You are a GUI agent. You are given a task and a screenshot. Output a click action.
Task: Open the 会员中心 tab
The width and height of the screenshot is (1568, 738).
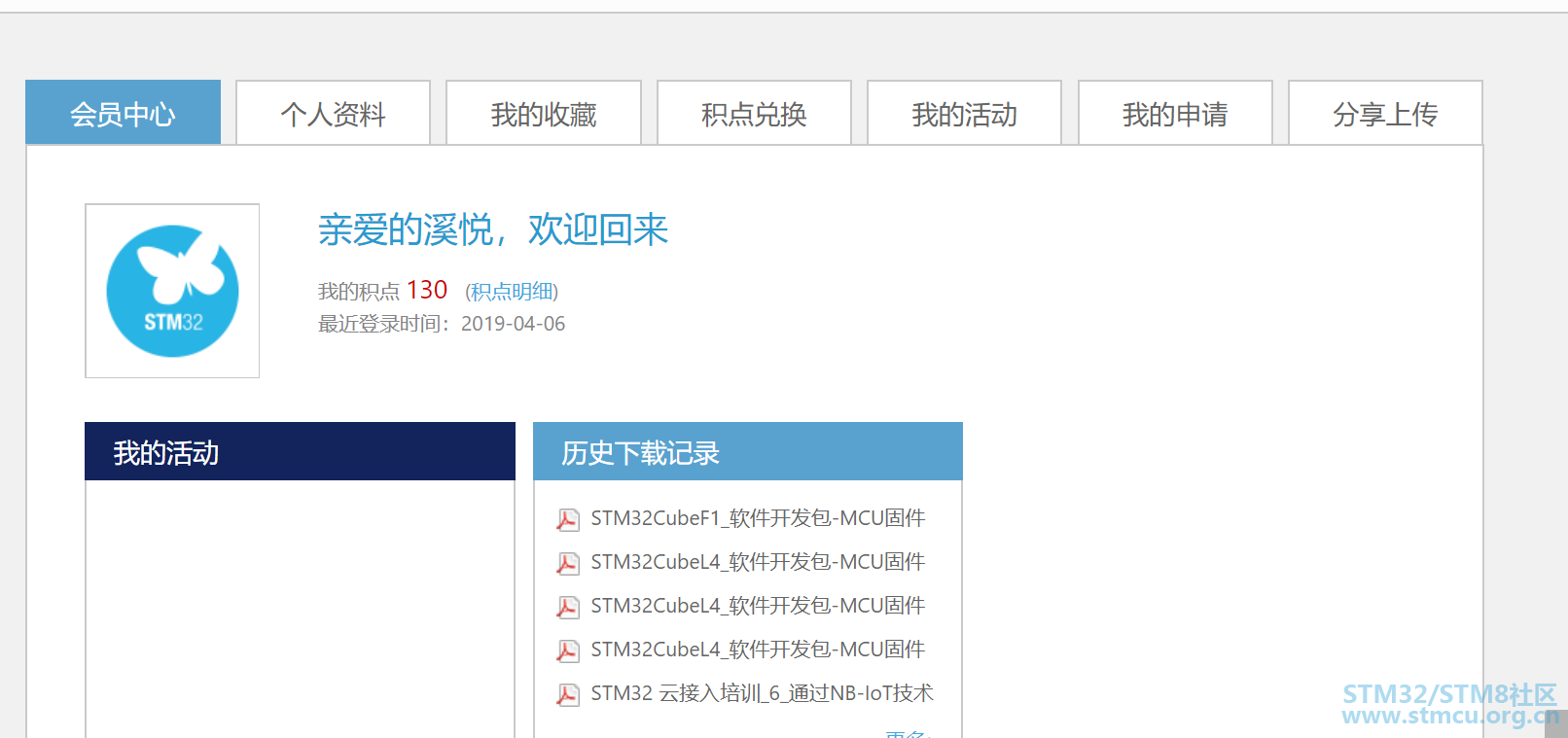point(123,113)
